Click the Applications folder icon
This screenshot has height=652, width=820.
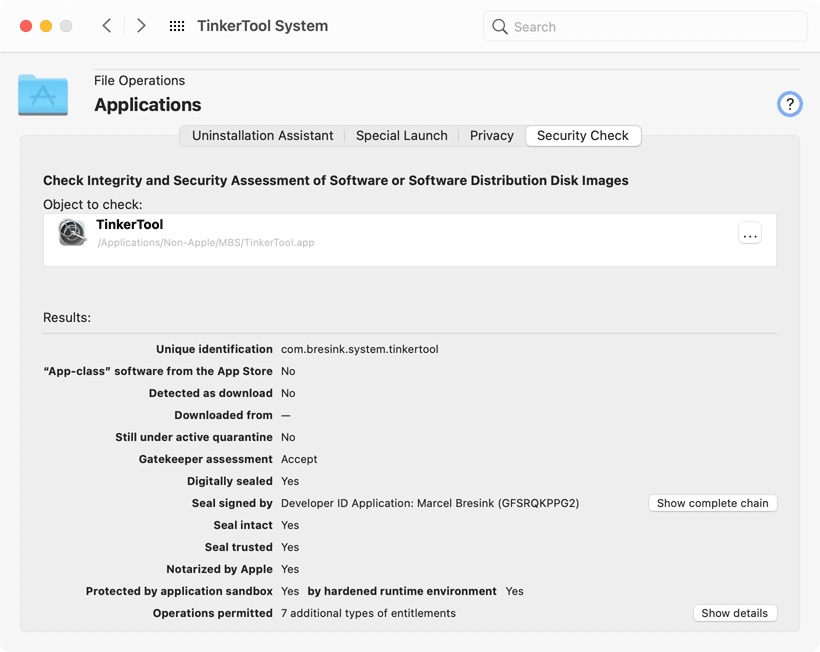click(x=43, y=95)
